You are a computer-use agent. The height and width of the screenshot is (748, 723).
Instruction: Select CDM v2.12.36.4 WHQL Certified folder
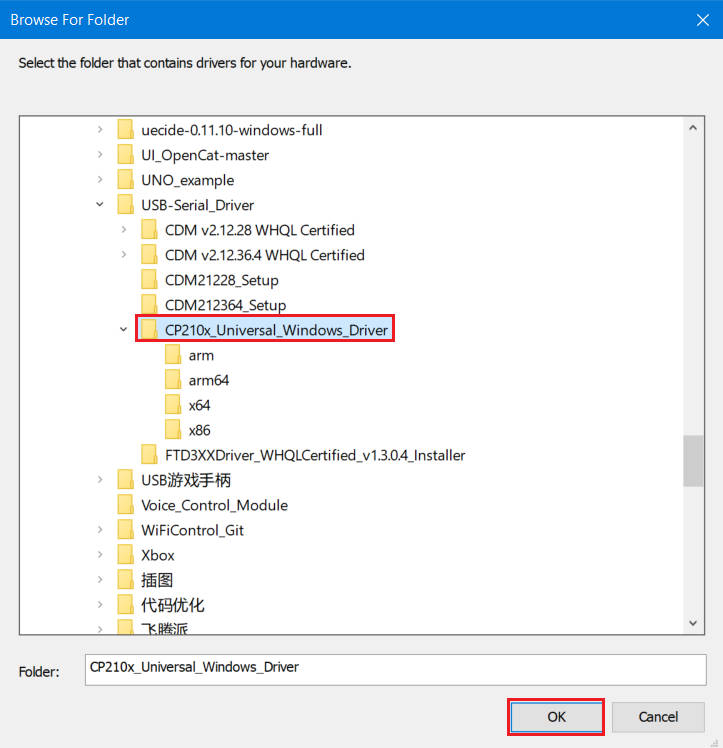[264, 255]
